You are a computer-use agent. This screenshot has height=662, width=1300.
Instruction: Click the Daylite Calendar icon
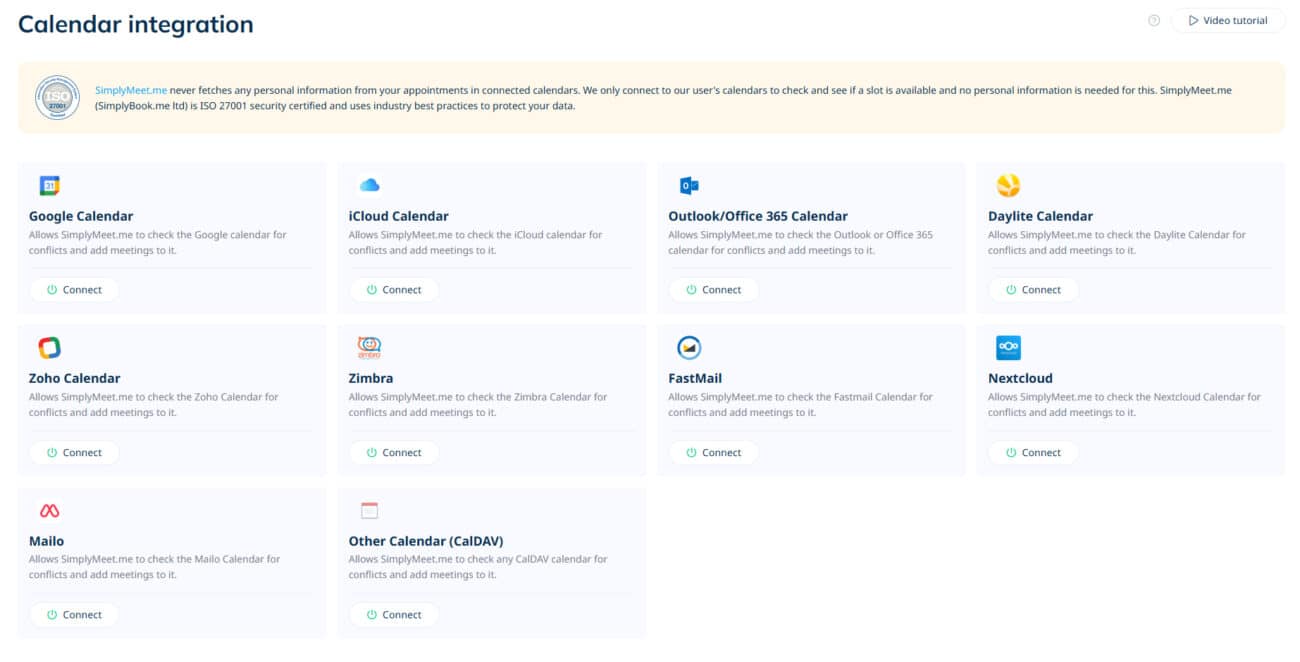[x=1008, y=185]
